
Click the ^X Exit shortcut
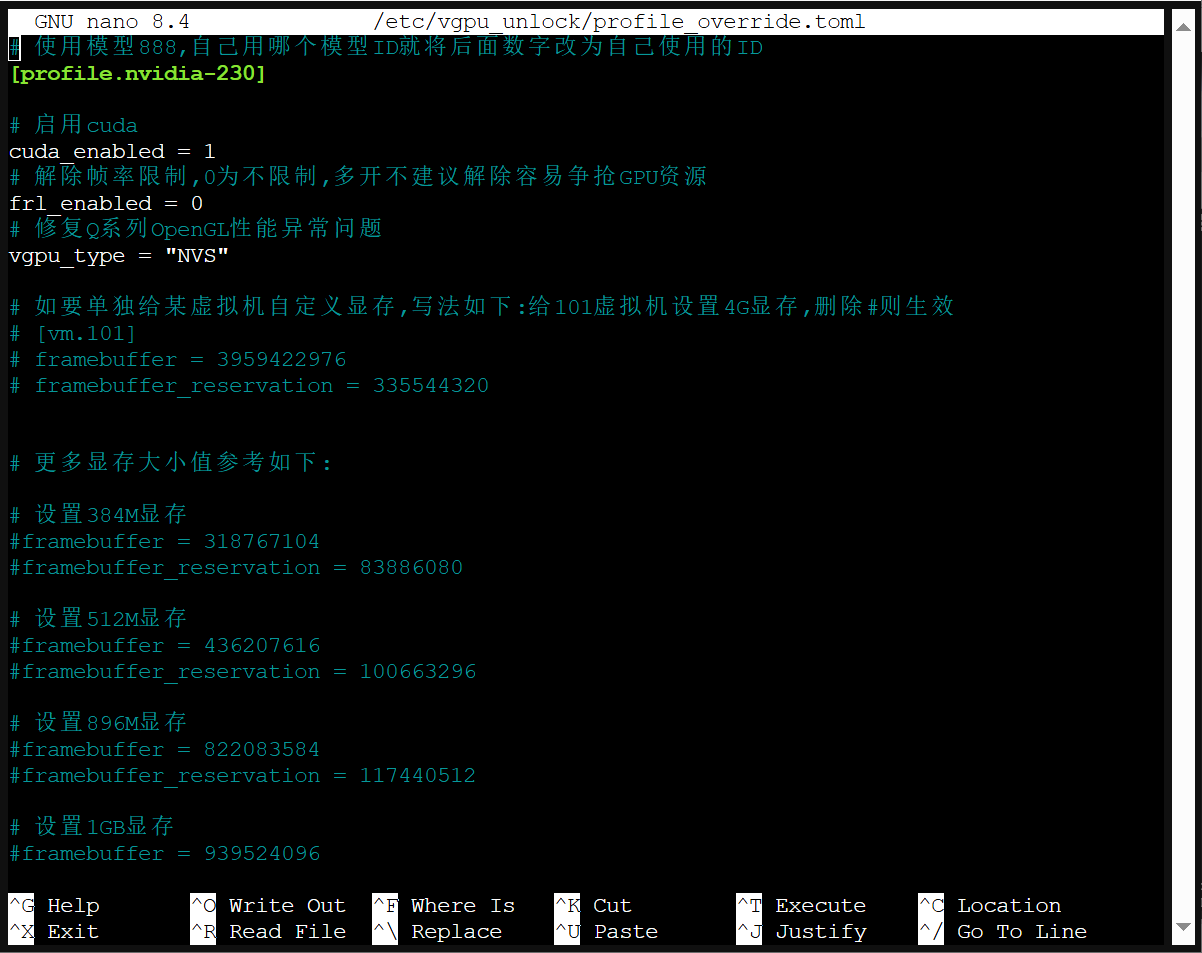(55, 931)
